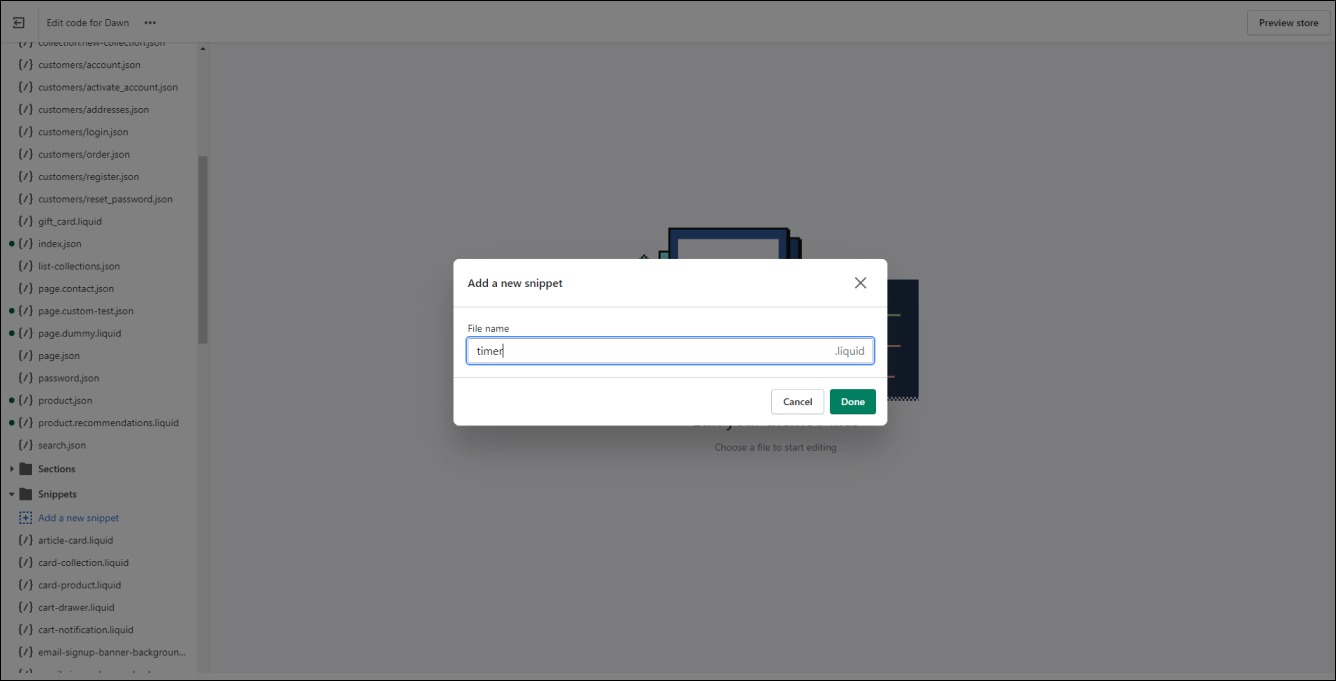Click the sidebar file list scrollbar
Viewport: 1336px width, 681px height.
(x=203, y=249)
